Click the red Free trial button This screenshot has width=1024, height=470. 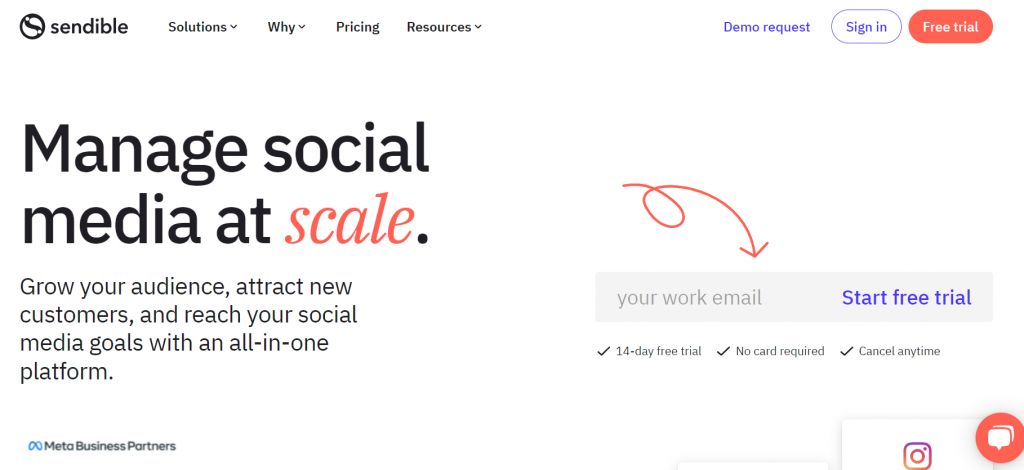(950, 27)
